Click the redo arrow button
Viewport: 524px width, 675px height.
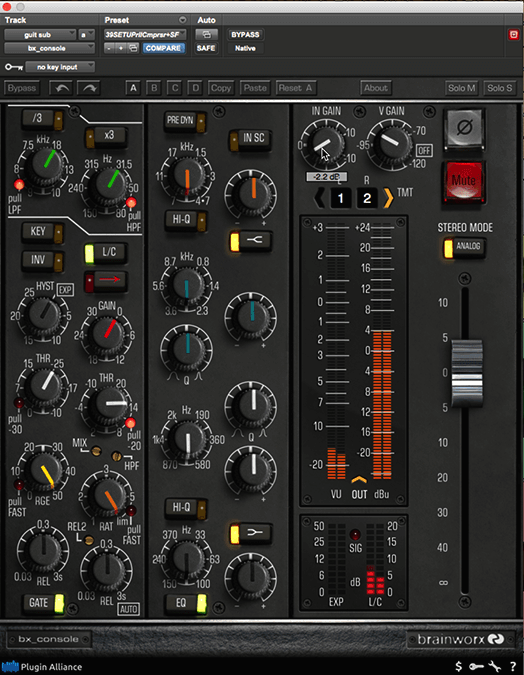coord(89,88)
